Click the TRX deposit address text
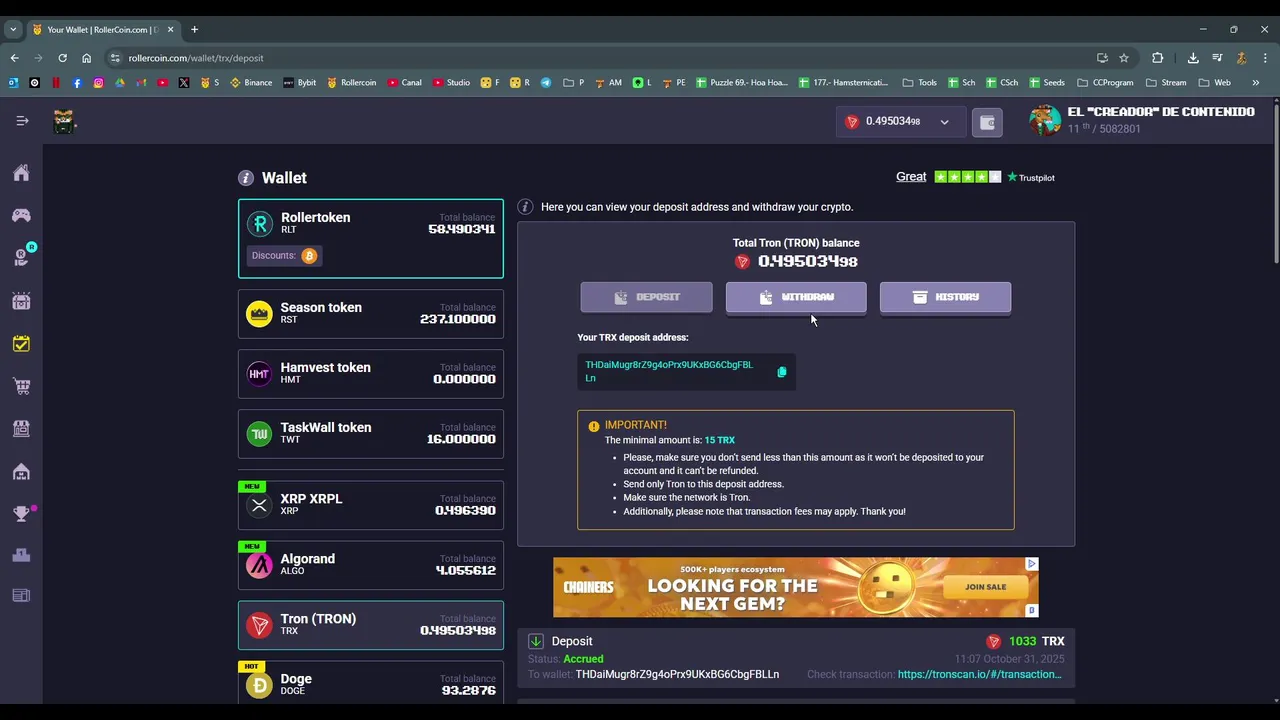Screen dimensions: 1280x720 pyautogui.click(x=669, y=372)
